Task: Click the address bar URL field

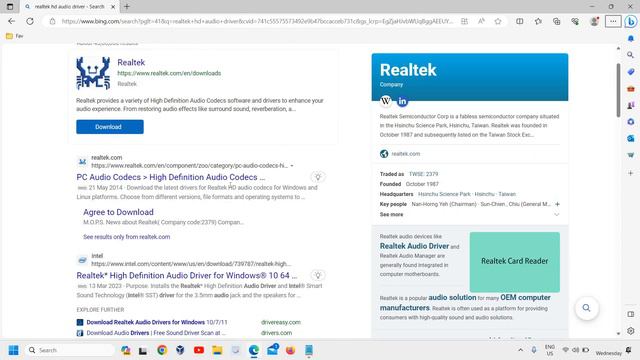Action: coord(257,21)
